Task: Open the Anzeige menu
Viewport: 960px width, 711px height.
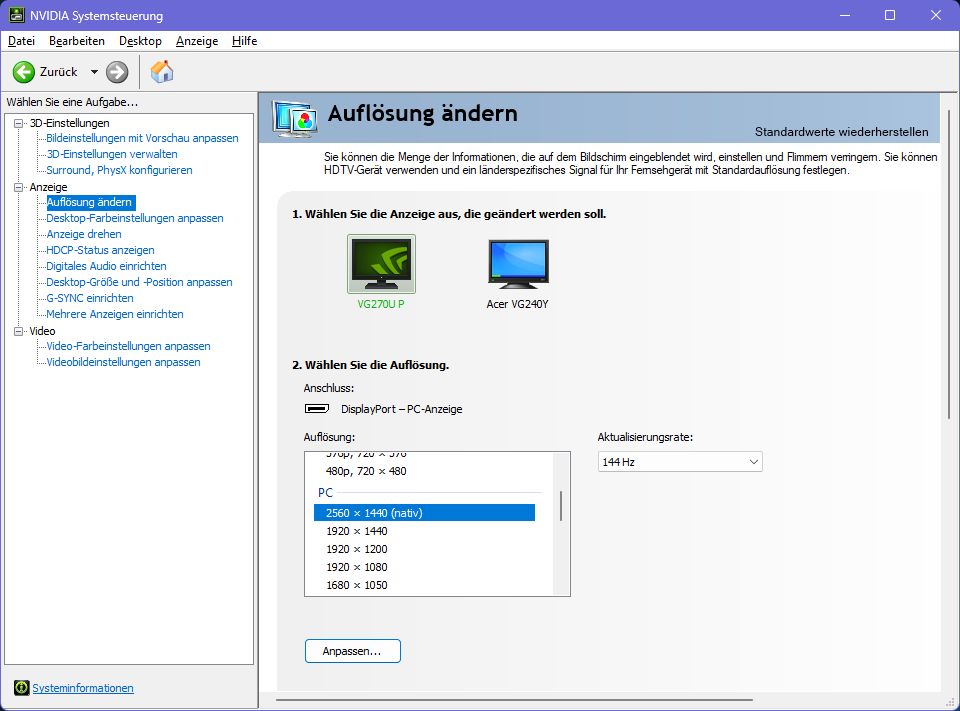Action: [197, 41]
